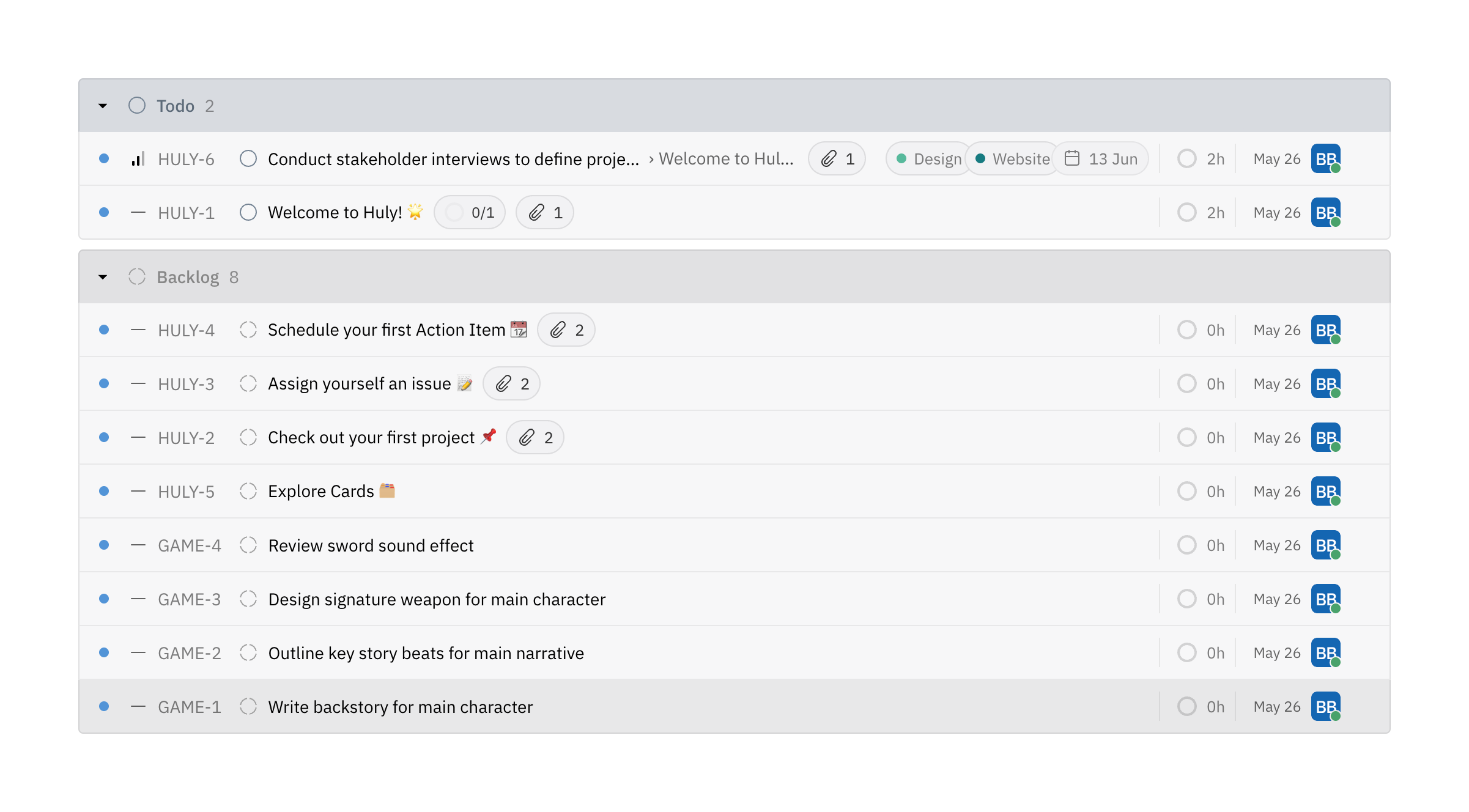Open issue Review sword sound effect
The image size is (1469, 812).
pyautogui.click(x=371, y=545)
